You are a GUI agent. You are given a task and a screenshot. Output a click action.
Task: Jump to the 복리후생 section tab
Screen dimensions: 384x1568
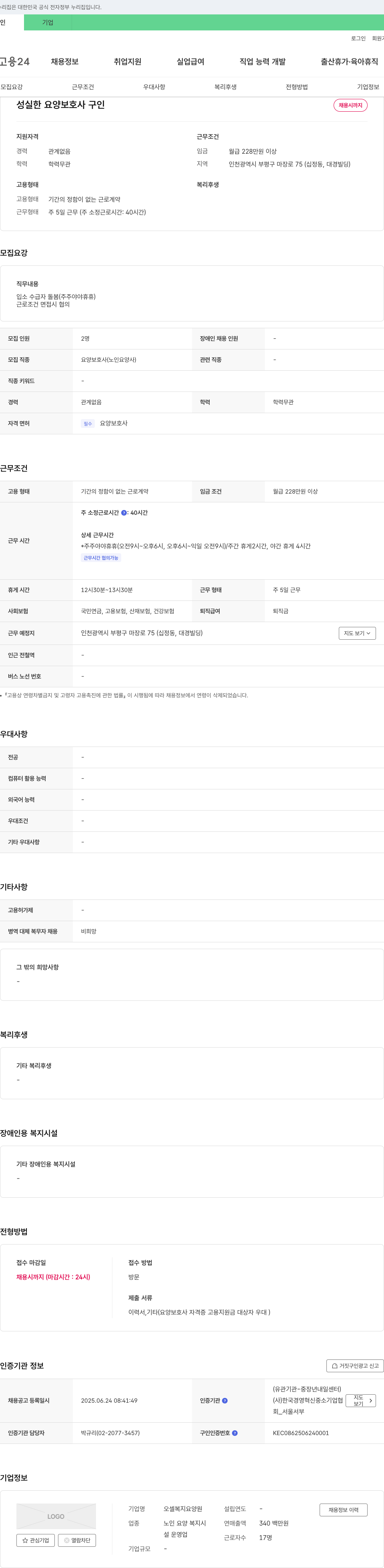[225, 87]
